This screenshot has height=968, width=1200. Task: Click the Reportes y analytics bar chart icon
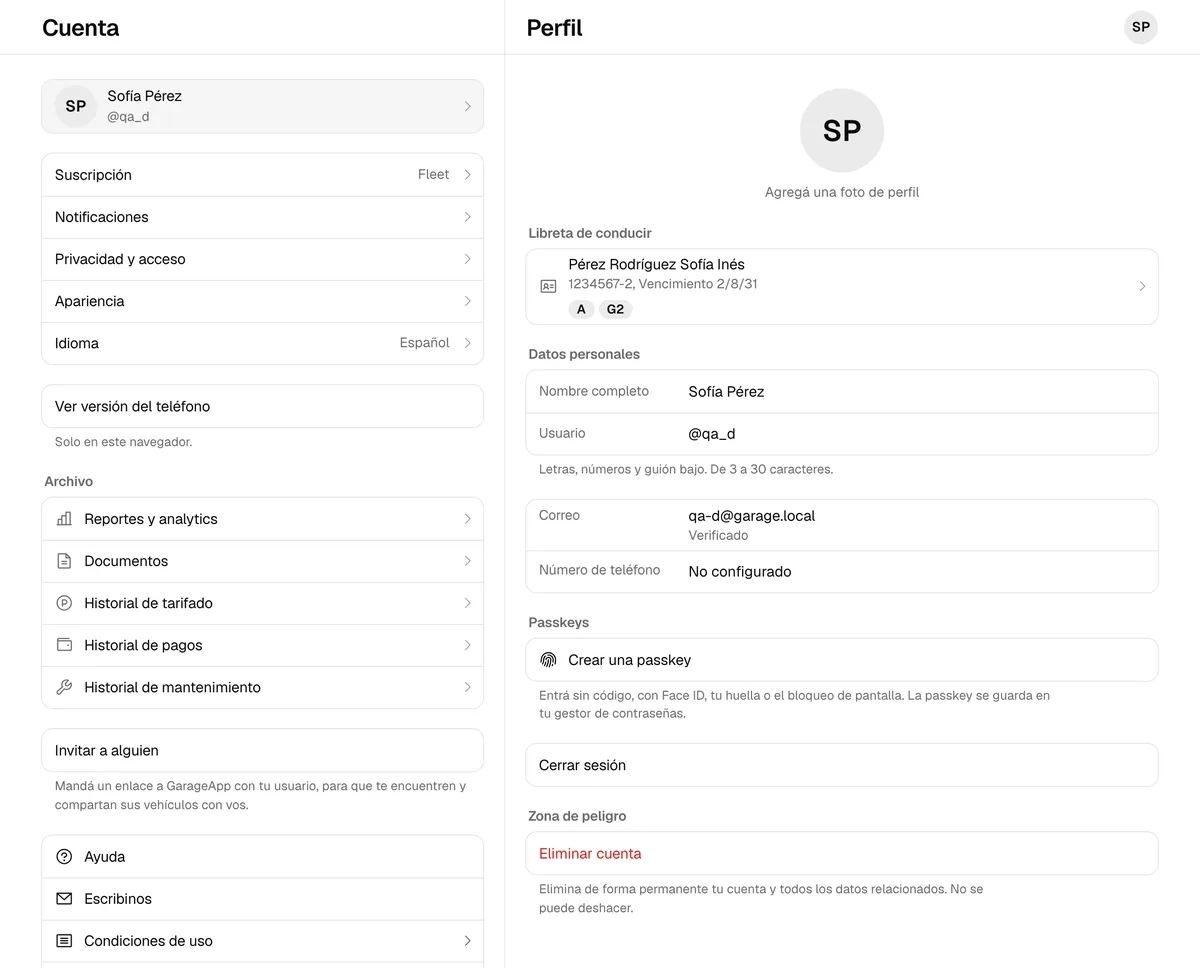tap(64, 519)
